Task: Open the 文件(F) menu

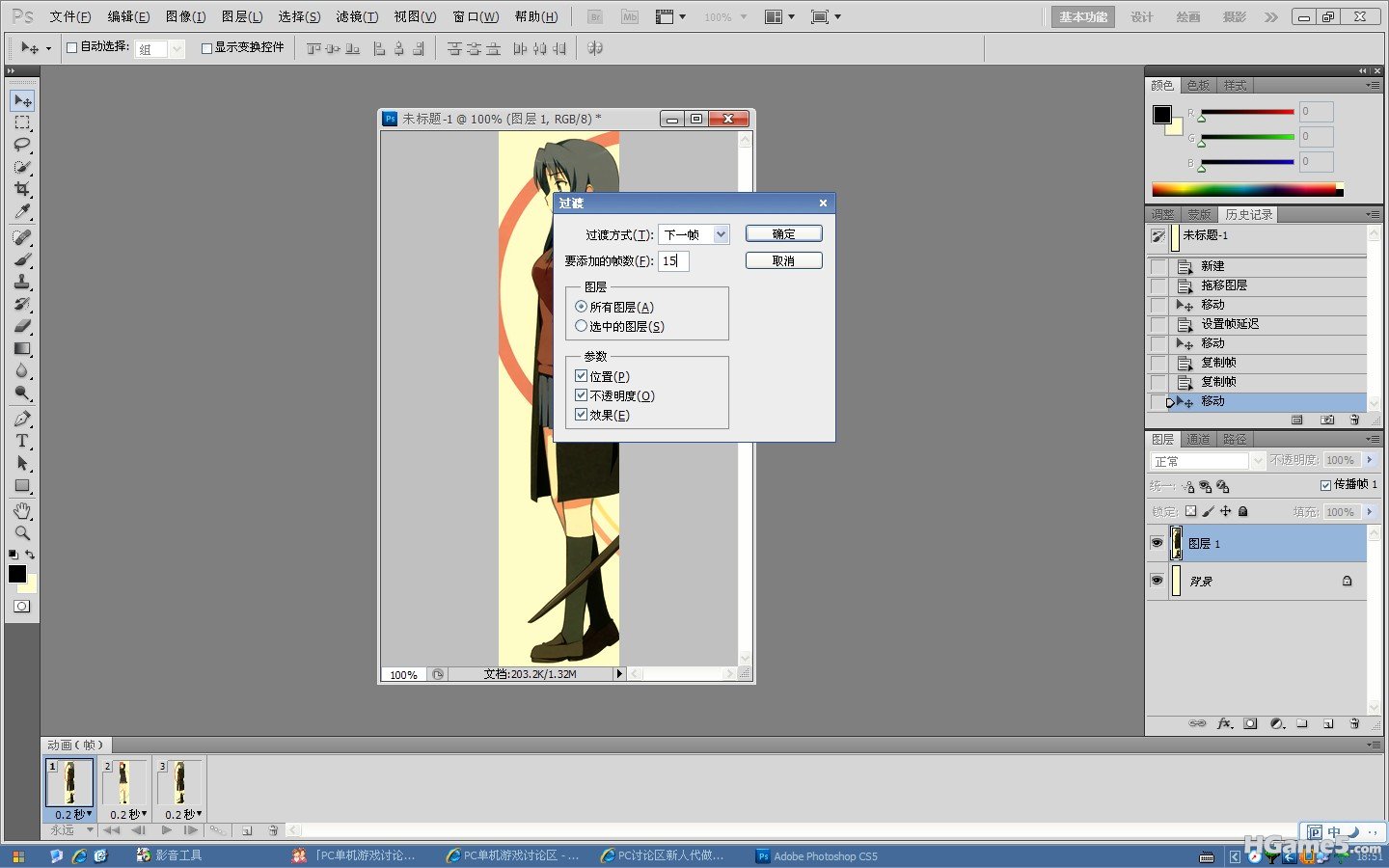Action: [x=70, y=16]
